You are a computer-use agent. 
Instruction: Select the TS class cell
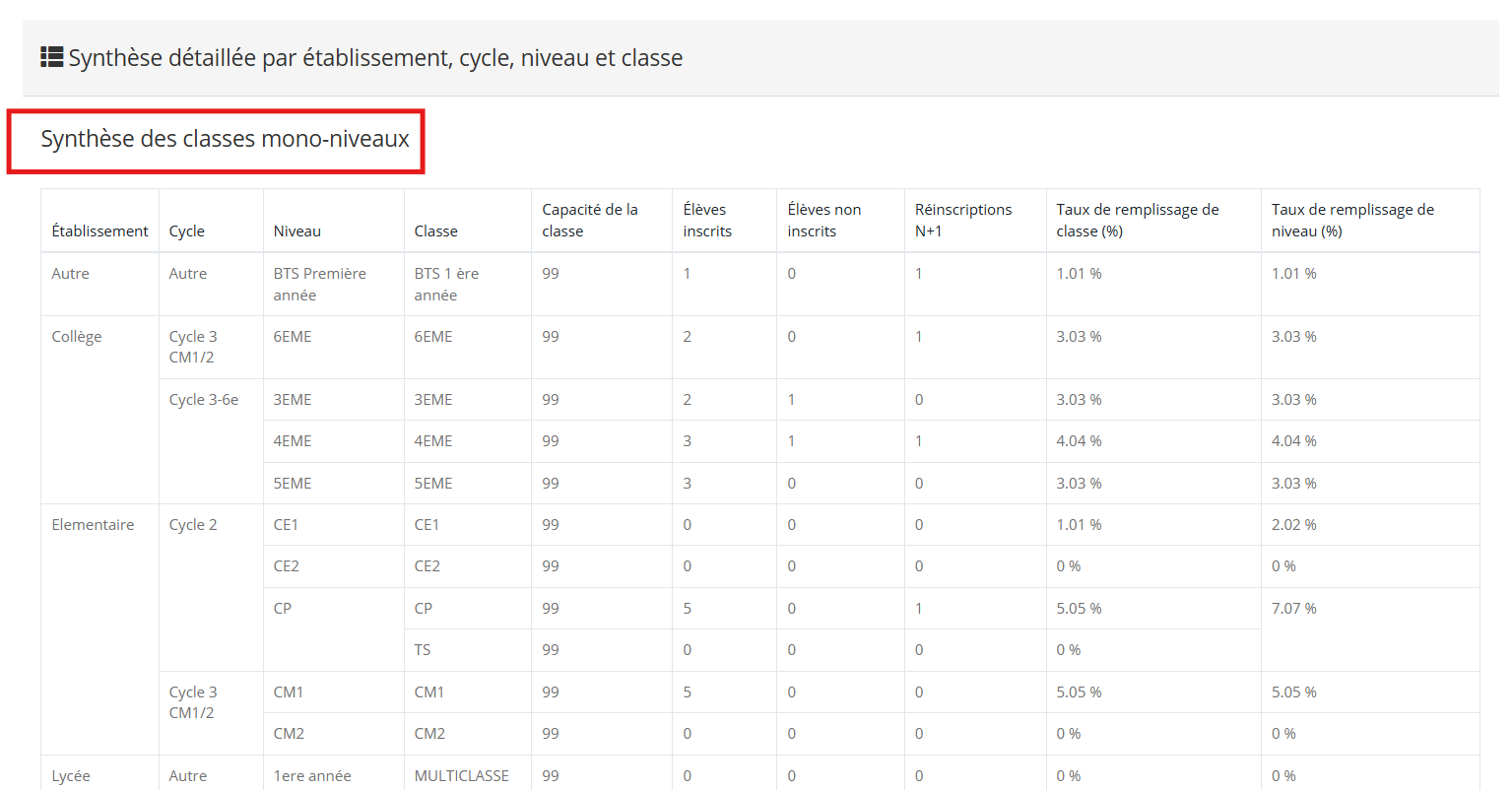click(x=423, y=650)
